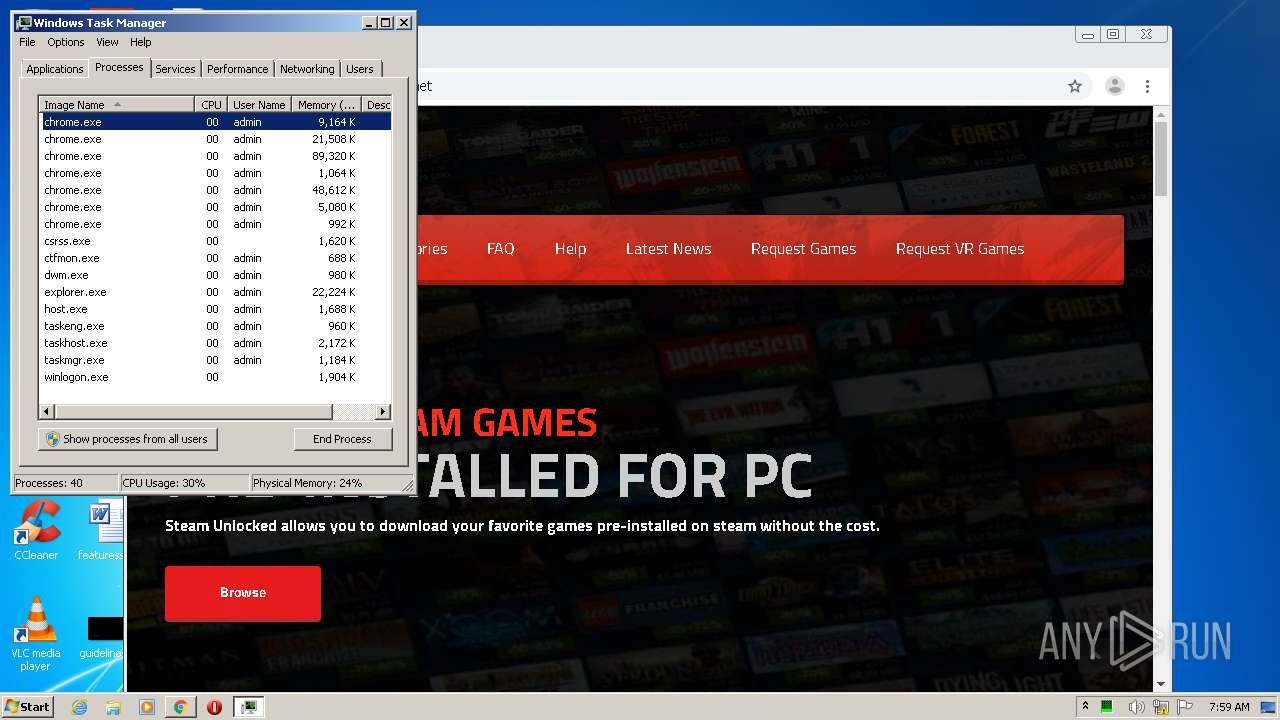Switch to the Services tab
The height and width of the screenshot is (720, 1280).
tap(175, 69)
